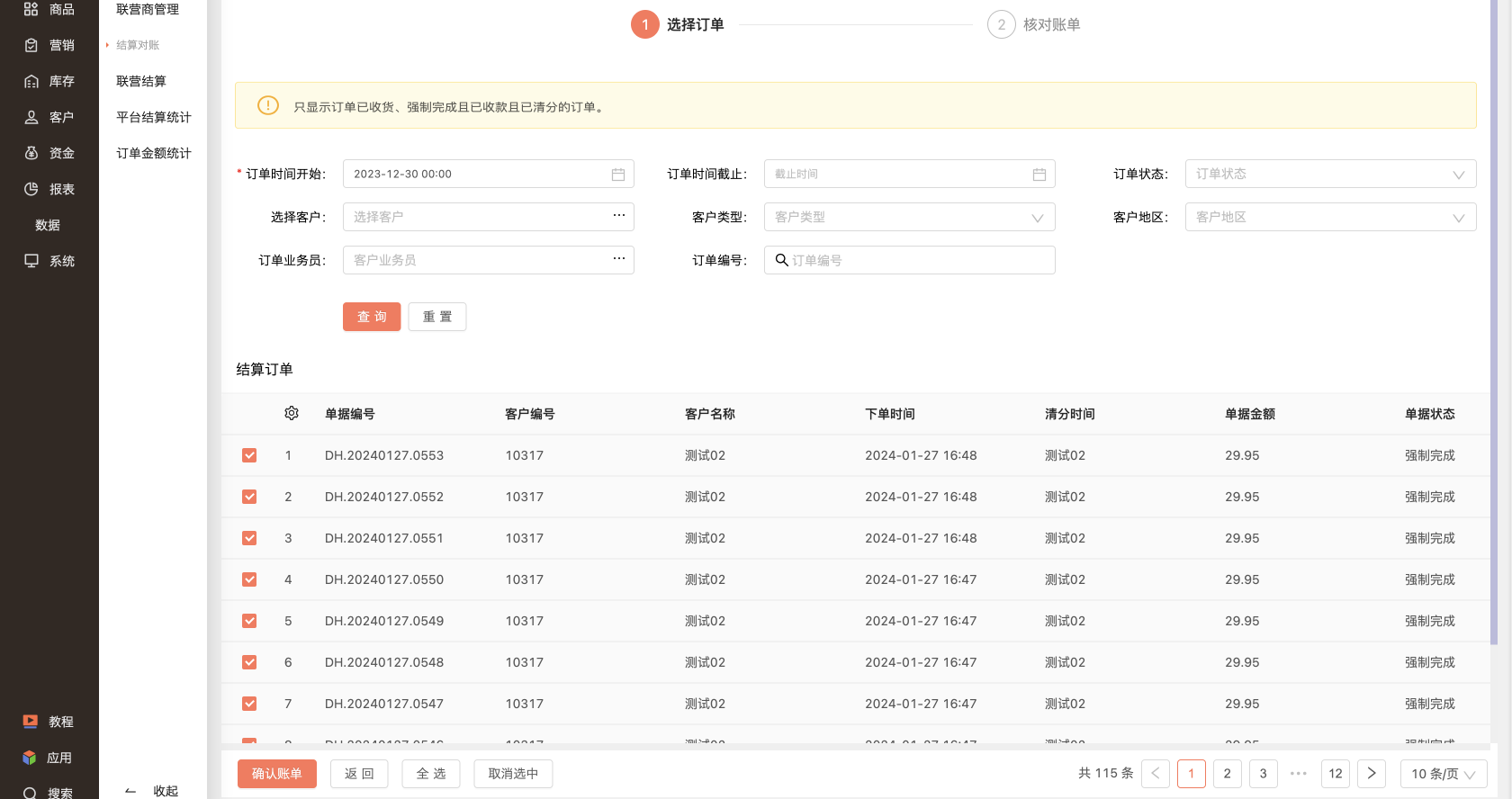Select 订单金额统计 menu item
Screen dimensions: 1512x799
pyautogui.click(x=154, y=153)
